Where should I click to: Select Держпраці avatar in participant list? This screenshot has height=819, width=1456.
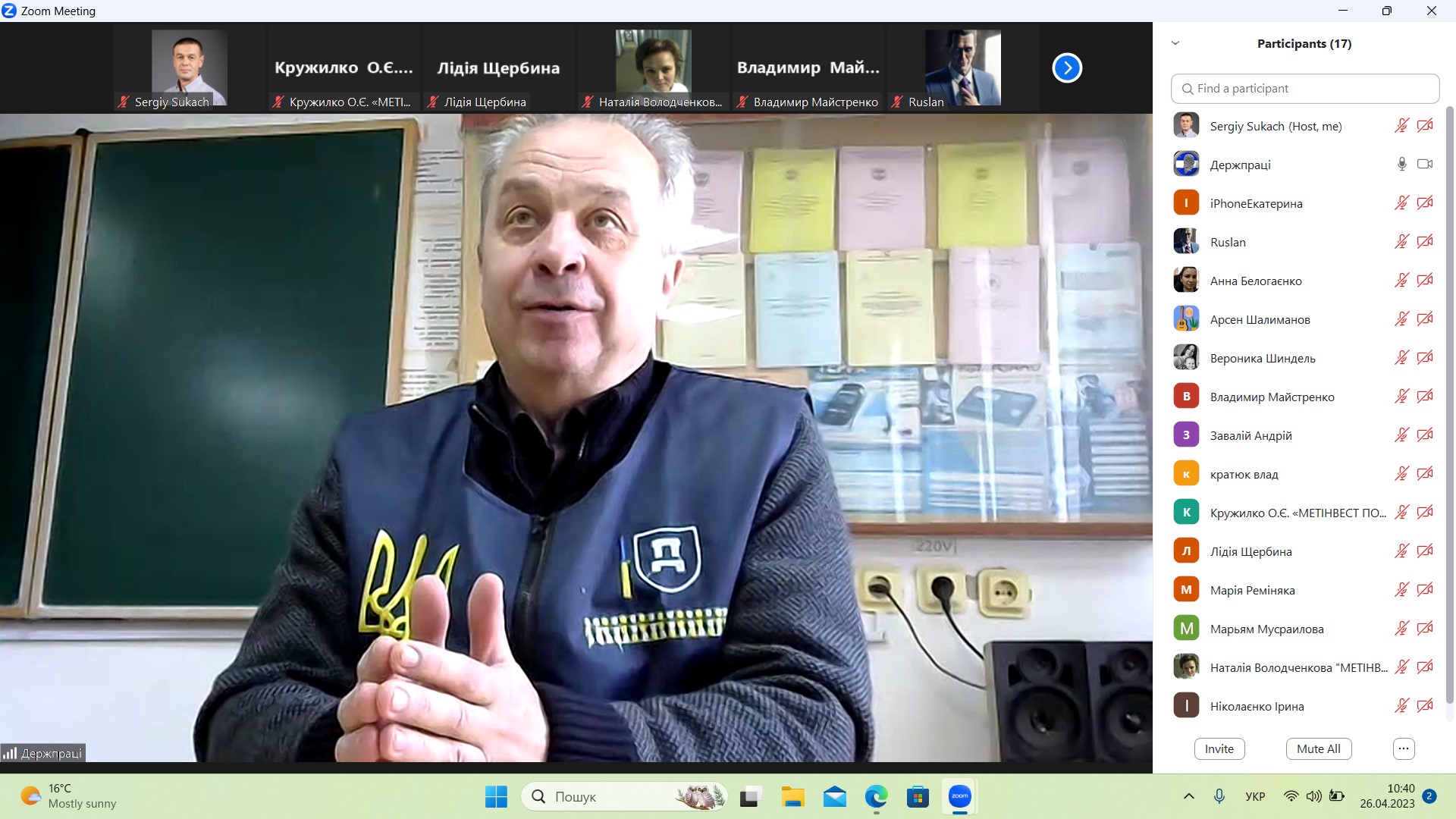1186,164
